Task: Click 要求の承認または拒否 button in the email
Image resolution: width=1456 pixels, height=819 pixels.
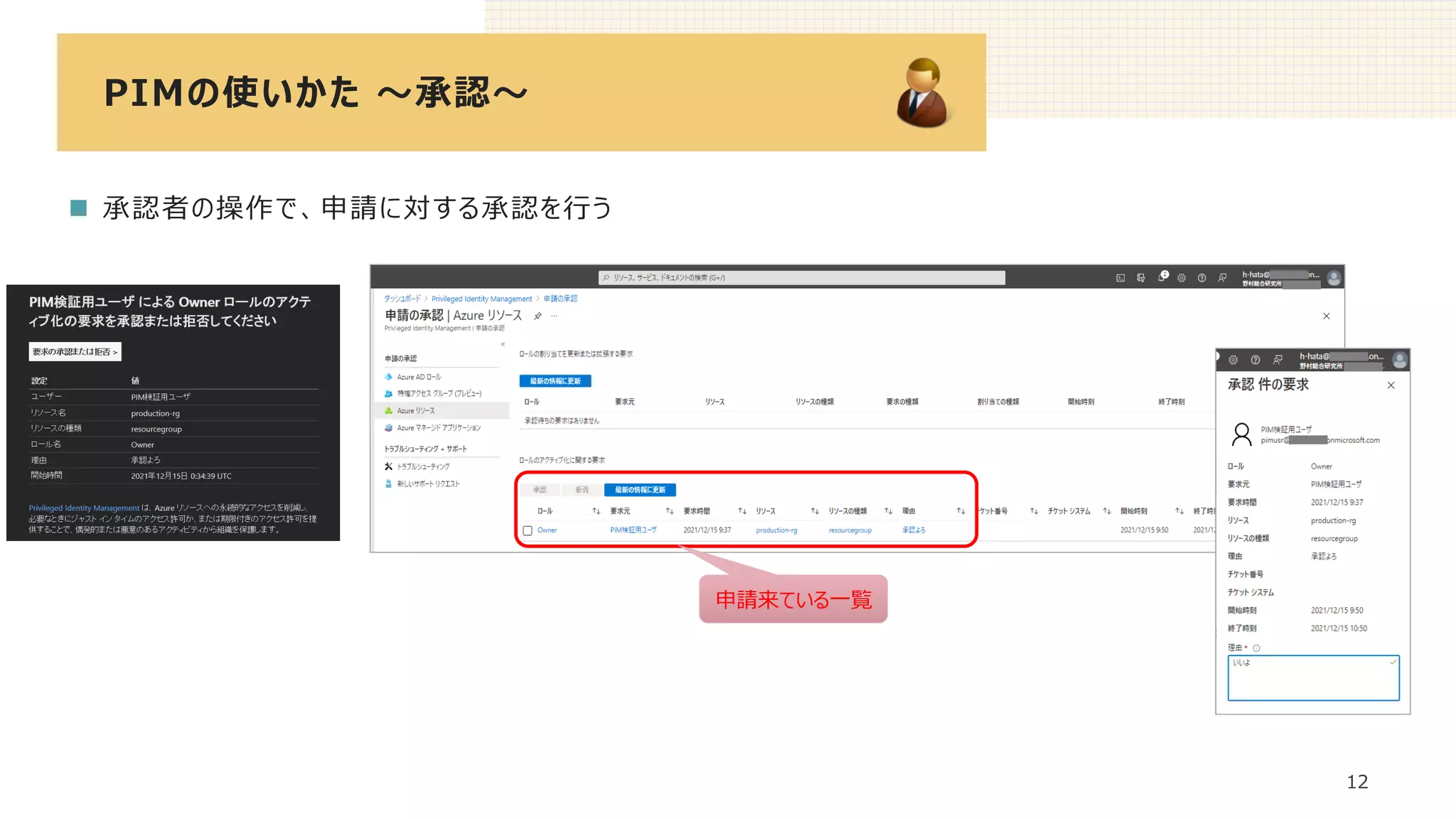Action: [x=75, y=352]
